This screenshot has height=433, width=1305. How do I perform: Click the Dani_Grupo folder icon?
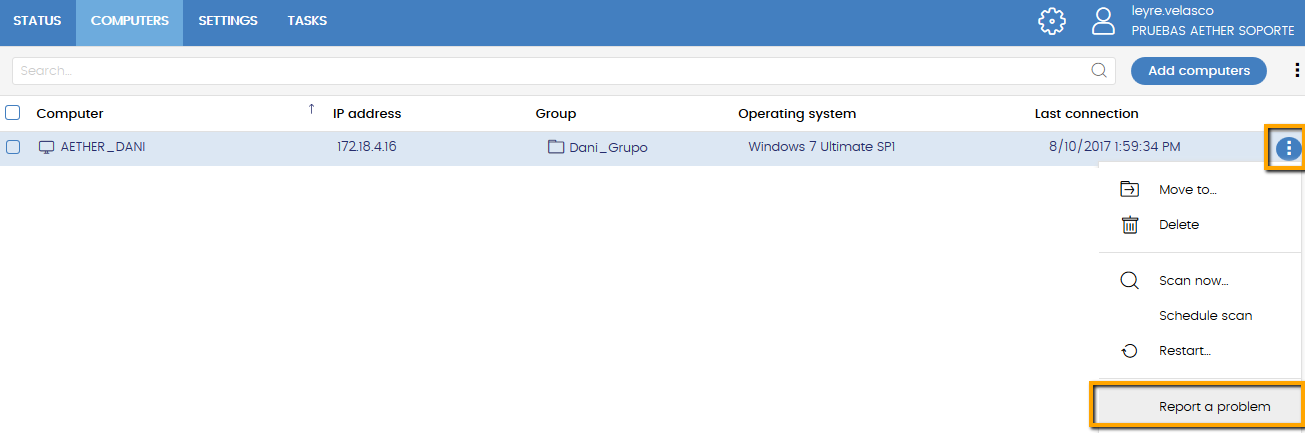coord(556,147)
